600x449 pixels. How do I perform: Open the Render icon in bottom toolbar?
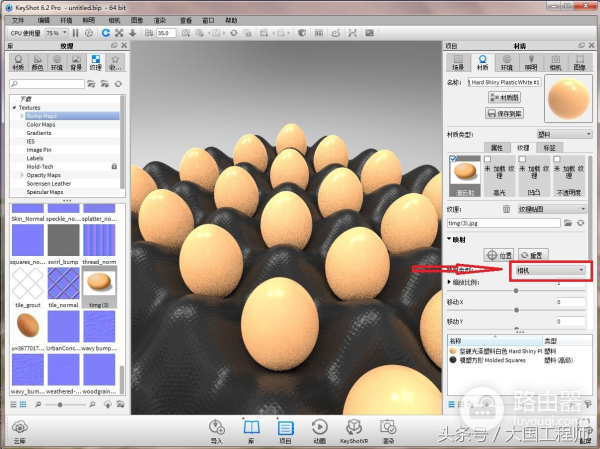[388, 431]
